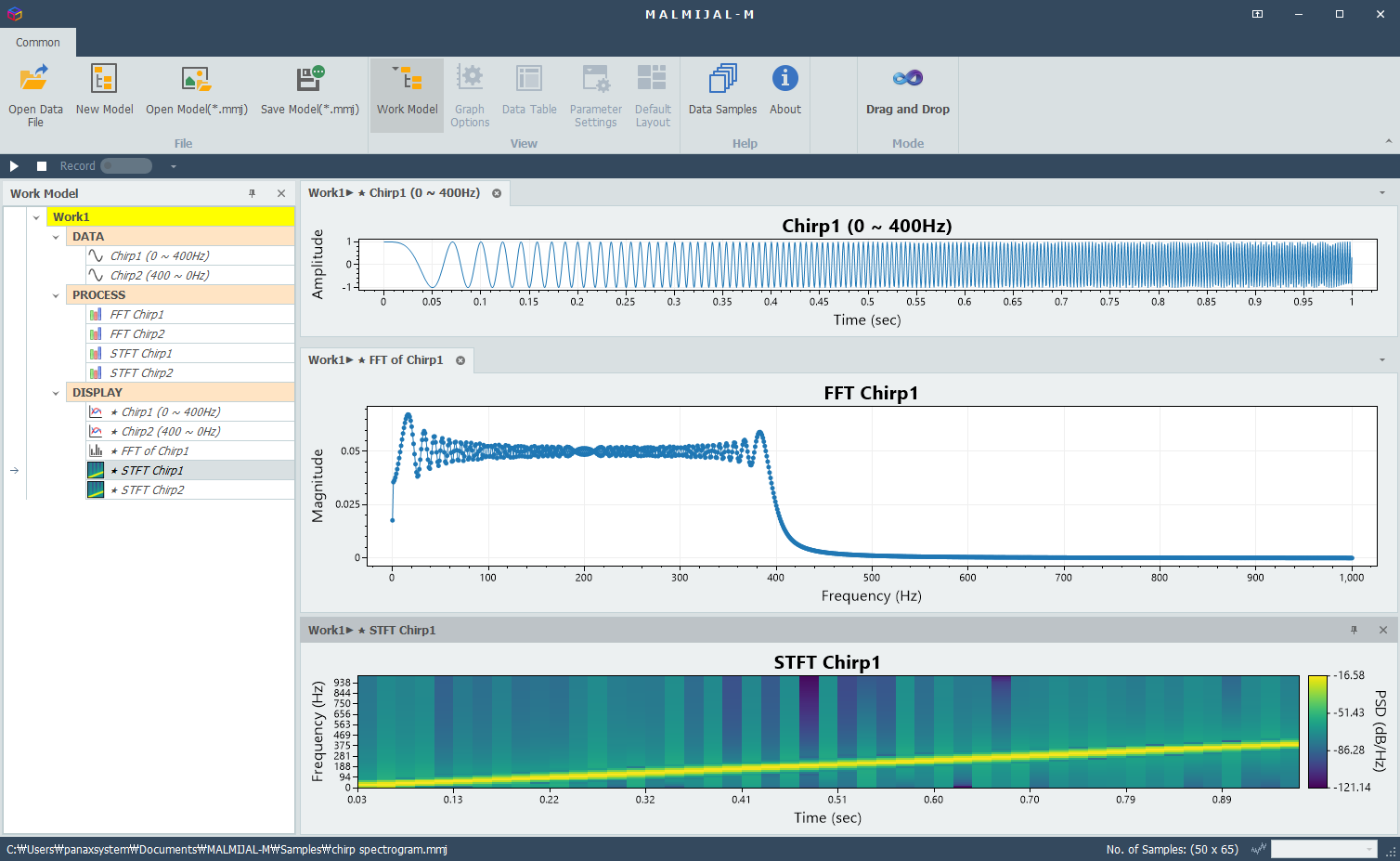The image size is (1400, 861).
Task: Toggle the Work Model view button
Action: pos(407,96)
